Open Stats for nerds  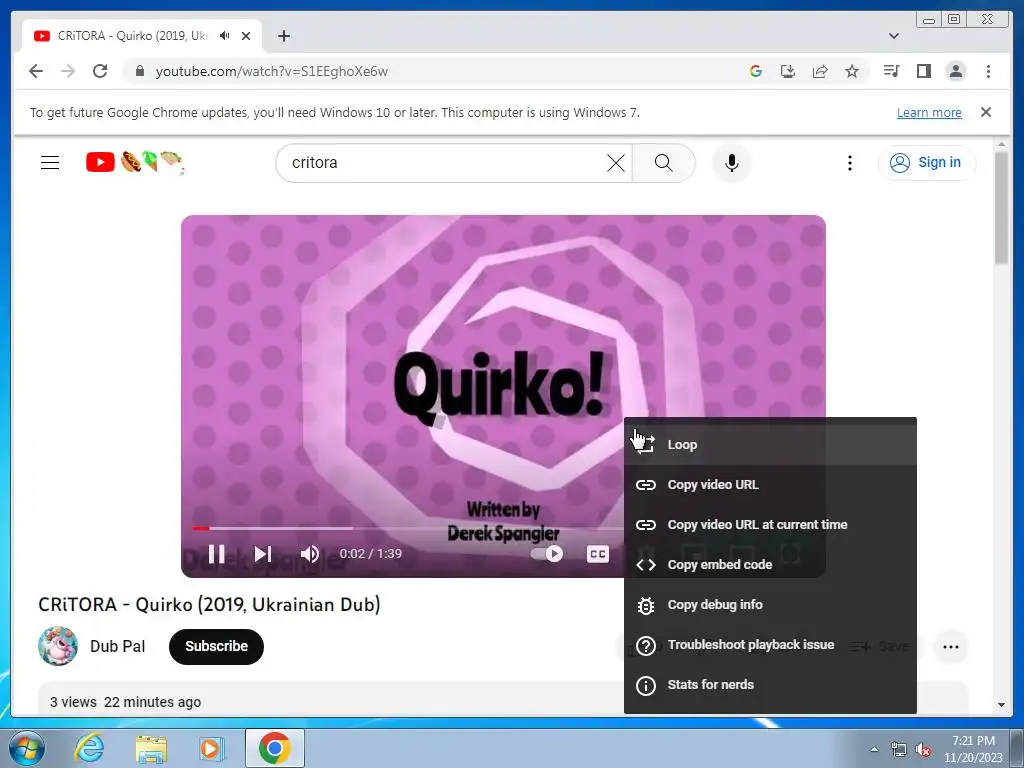770,684
